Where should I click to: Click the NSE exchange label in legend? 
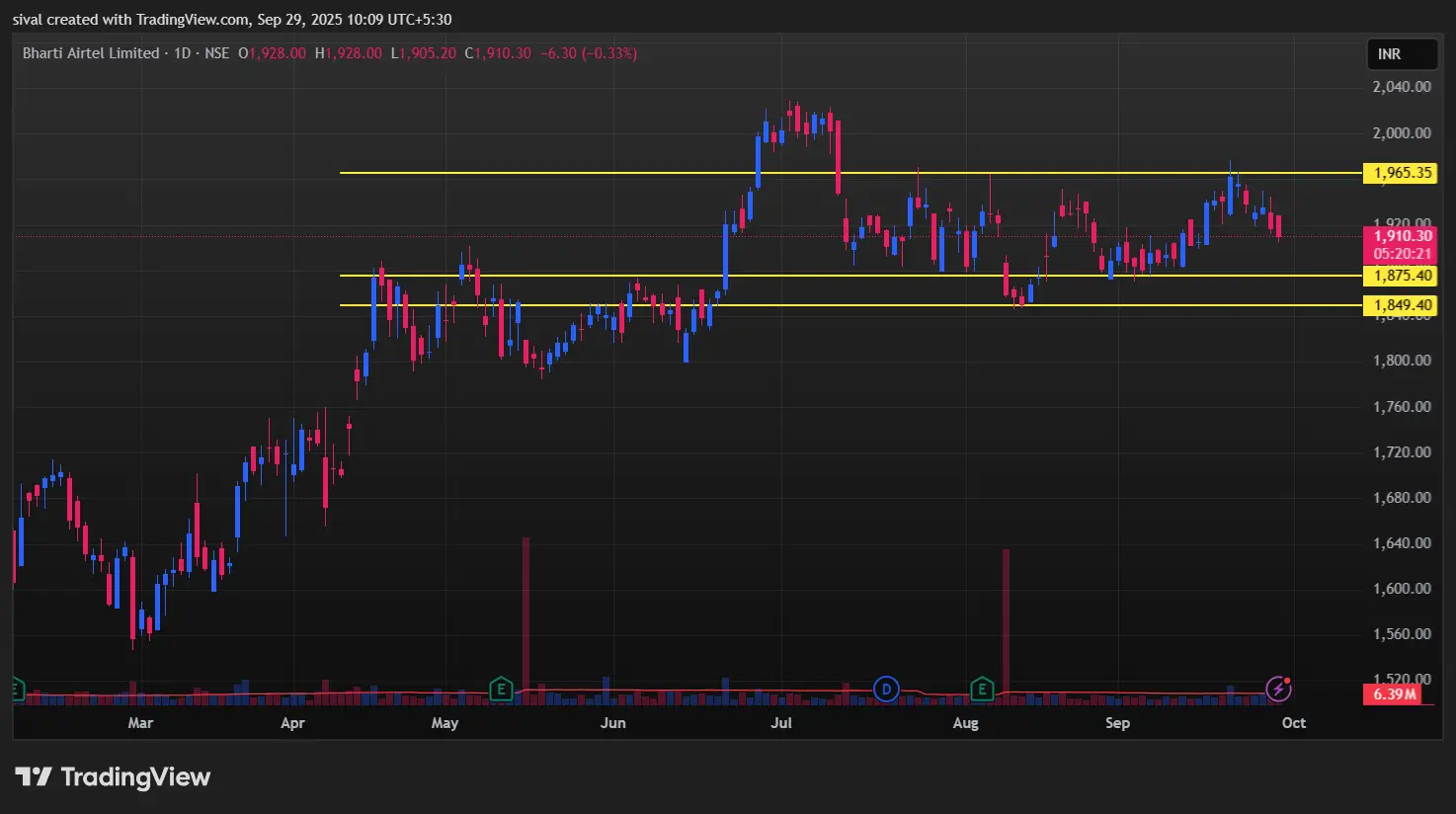pos(216,53)
